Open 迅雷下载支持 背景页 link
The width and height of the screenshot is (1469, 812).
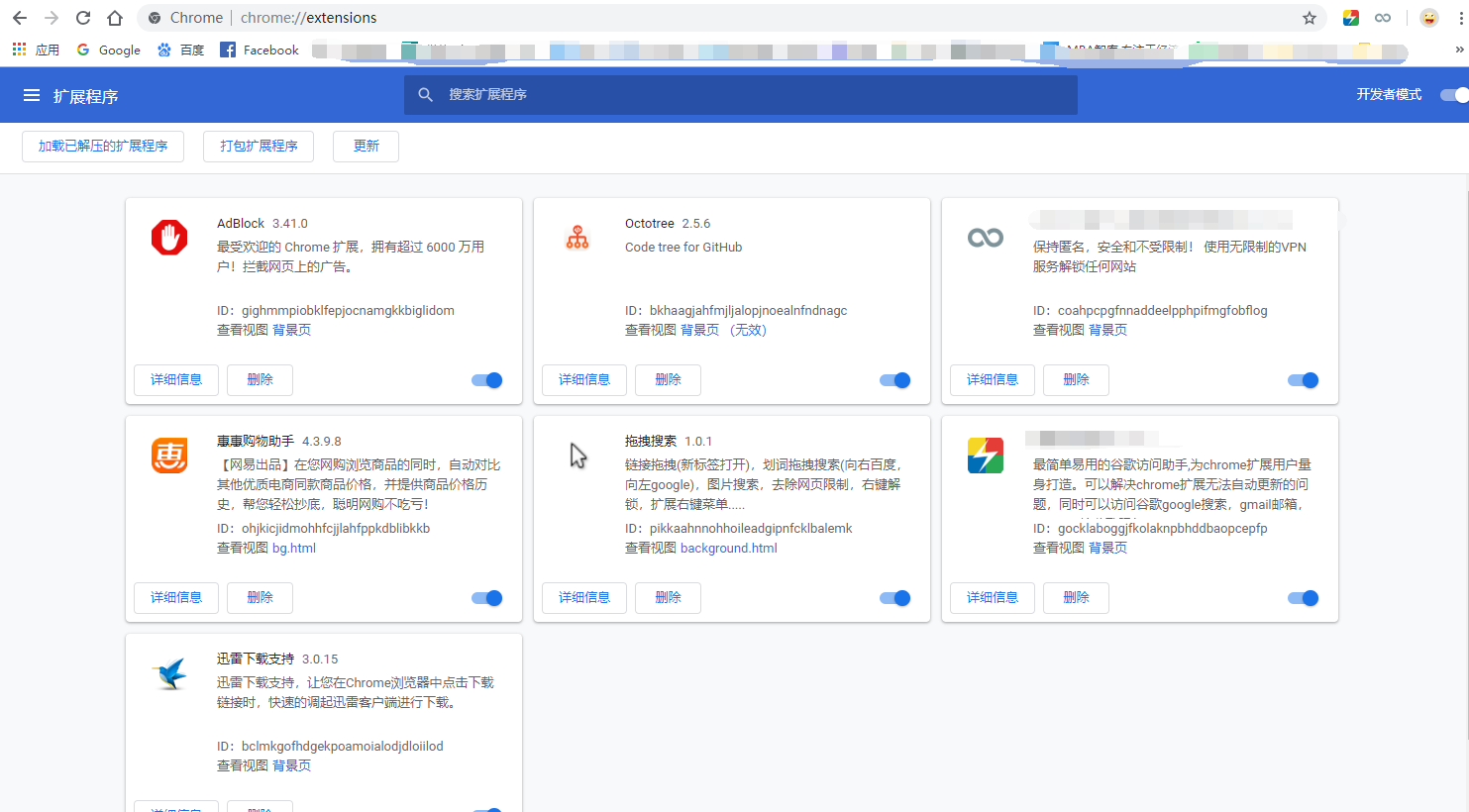tap(291, 765)
